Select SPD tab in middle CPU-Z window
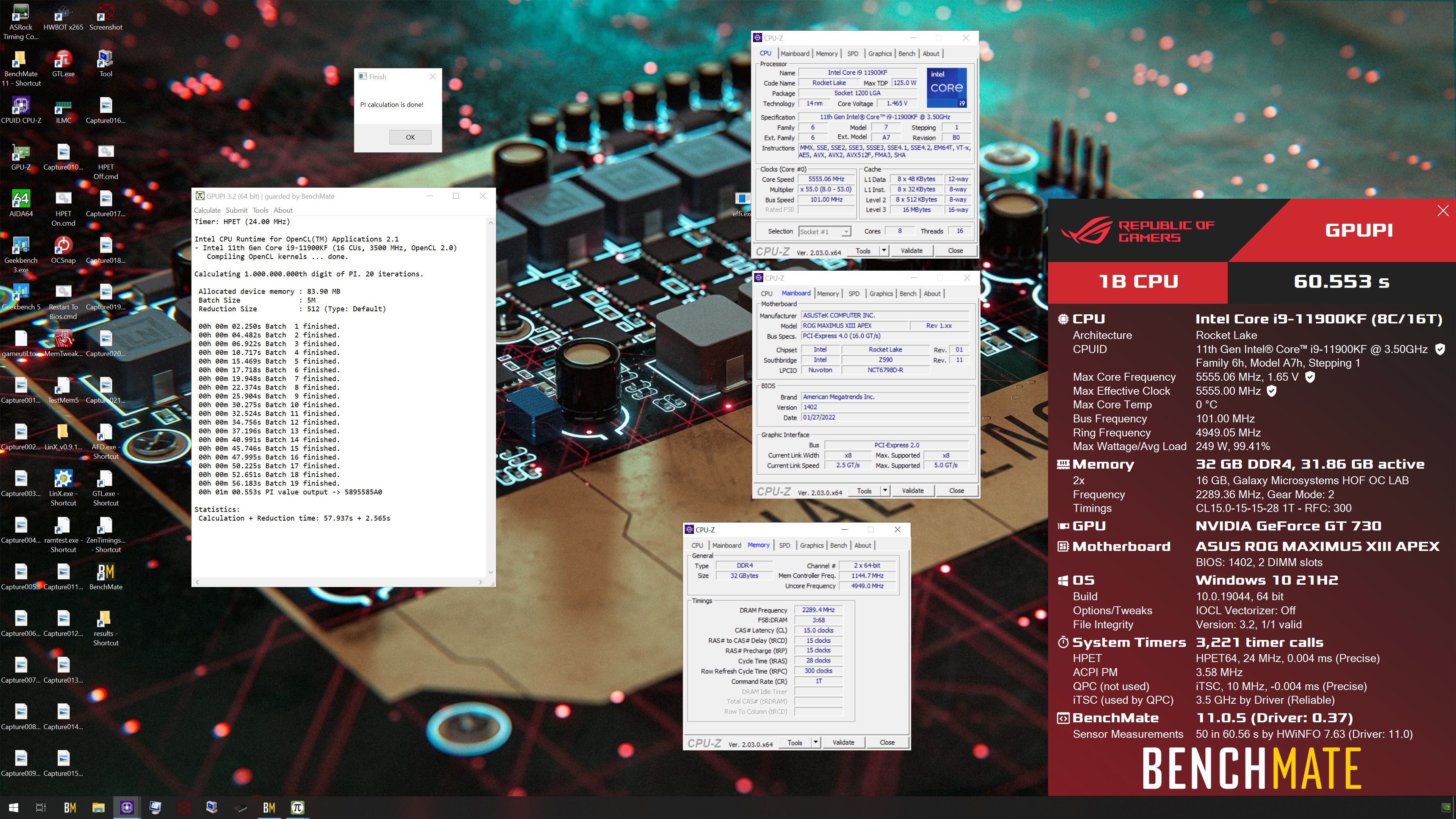The width and height of the screenshot is (1456, 819). click(854, 294)
